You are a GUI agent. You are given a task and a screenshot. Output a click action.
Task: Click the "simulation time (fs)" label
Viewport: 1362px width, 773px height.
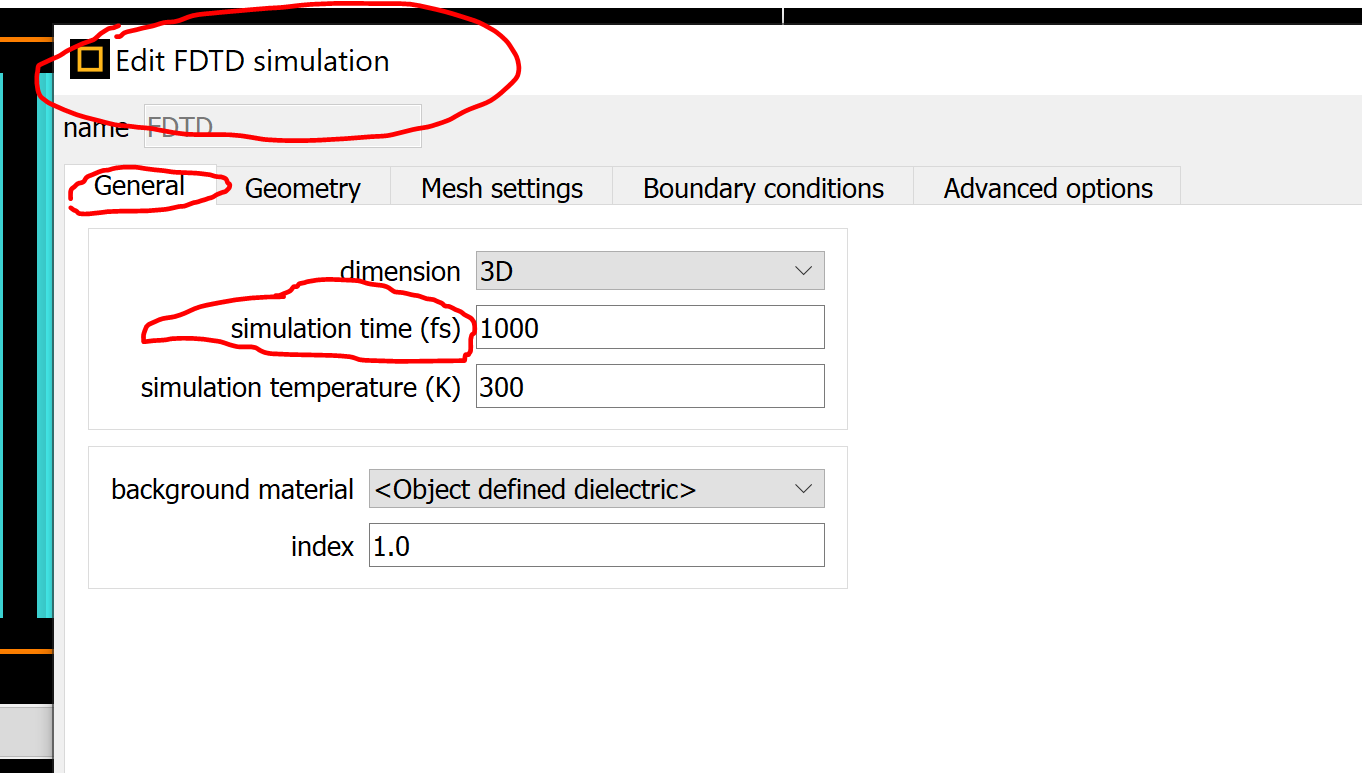click(345, 328)
